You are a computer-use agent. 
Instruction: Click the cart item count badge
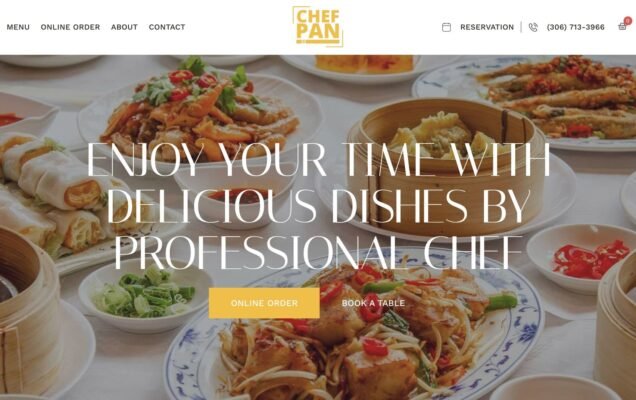coord(628,21)
